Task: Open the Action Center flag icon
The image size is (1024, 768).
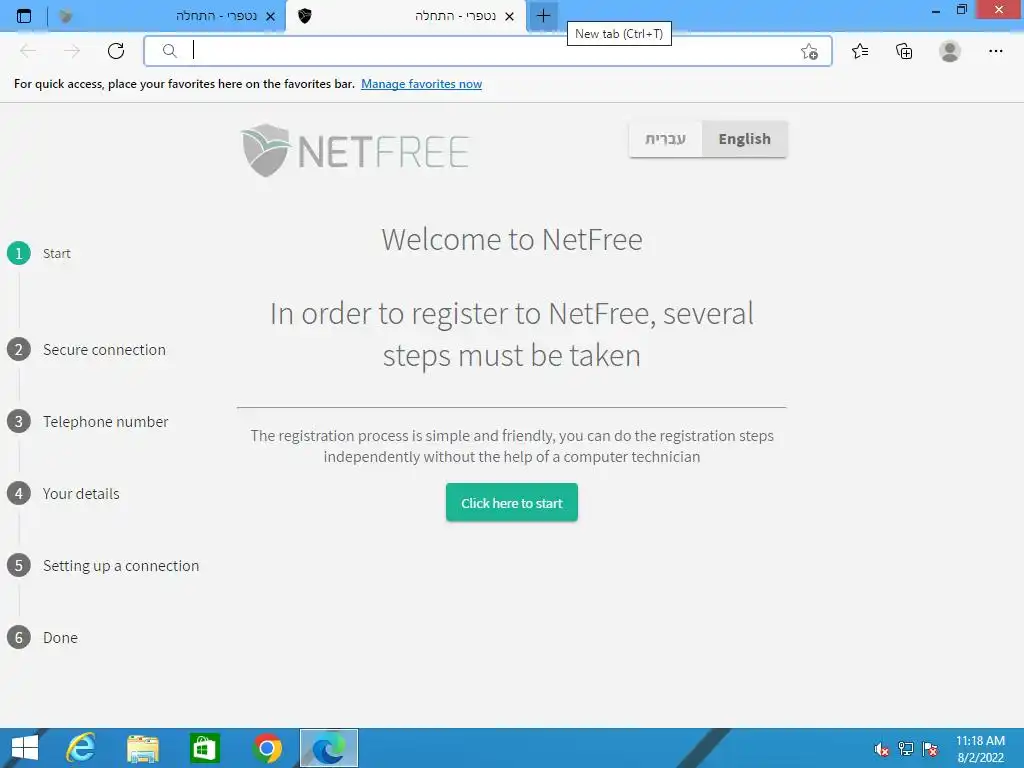Action: [x=930, y=749]
